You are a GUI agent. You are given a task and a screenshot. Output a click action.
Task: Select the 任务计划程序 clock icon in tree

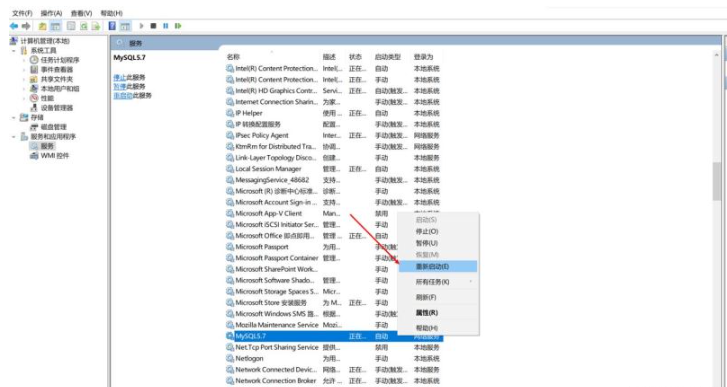point(34,60)
